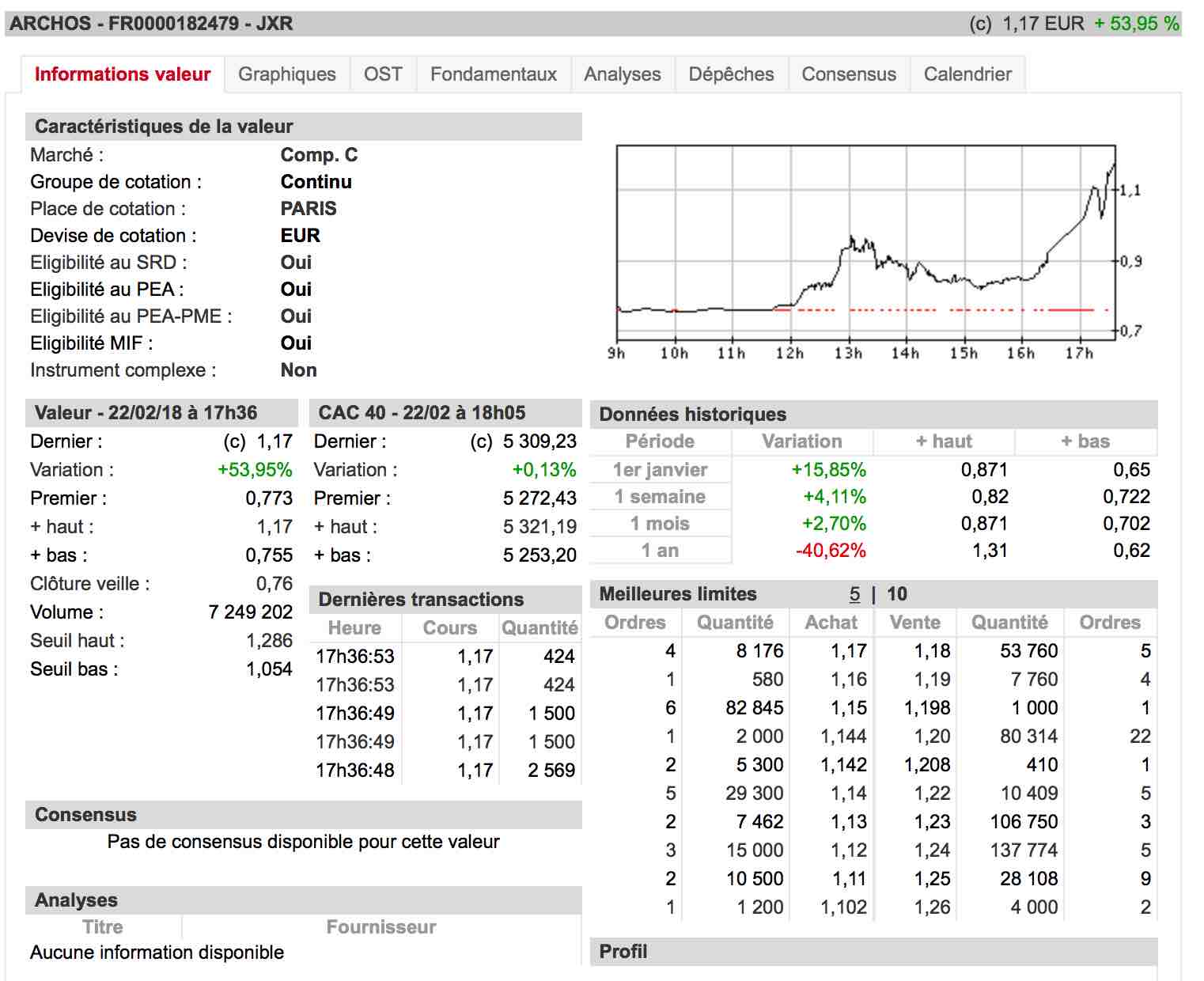The width and height of the screenshot is (1204, 981).
Task: Switch to the Graphiques tab
Action: (287, 74)
